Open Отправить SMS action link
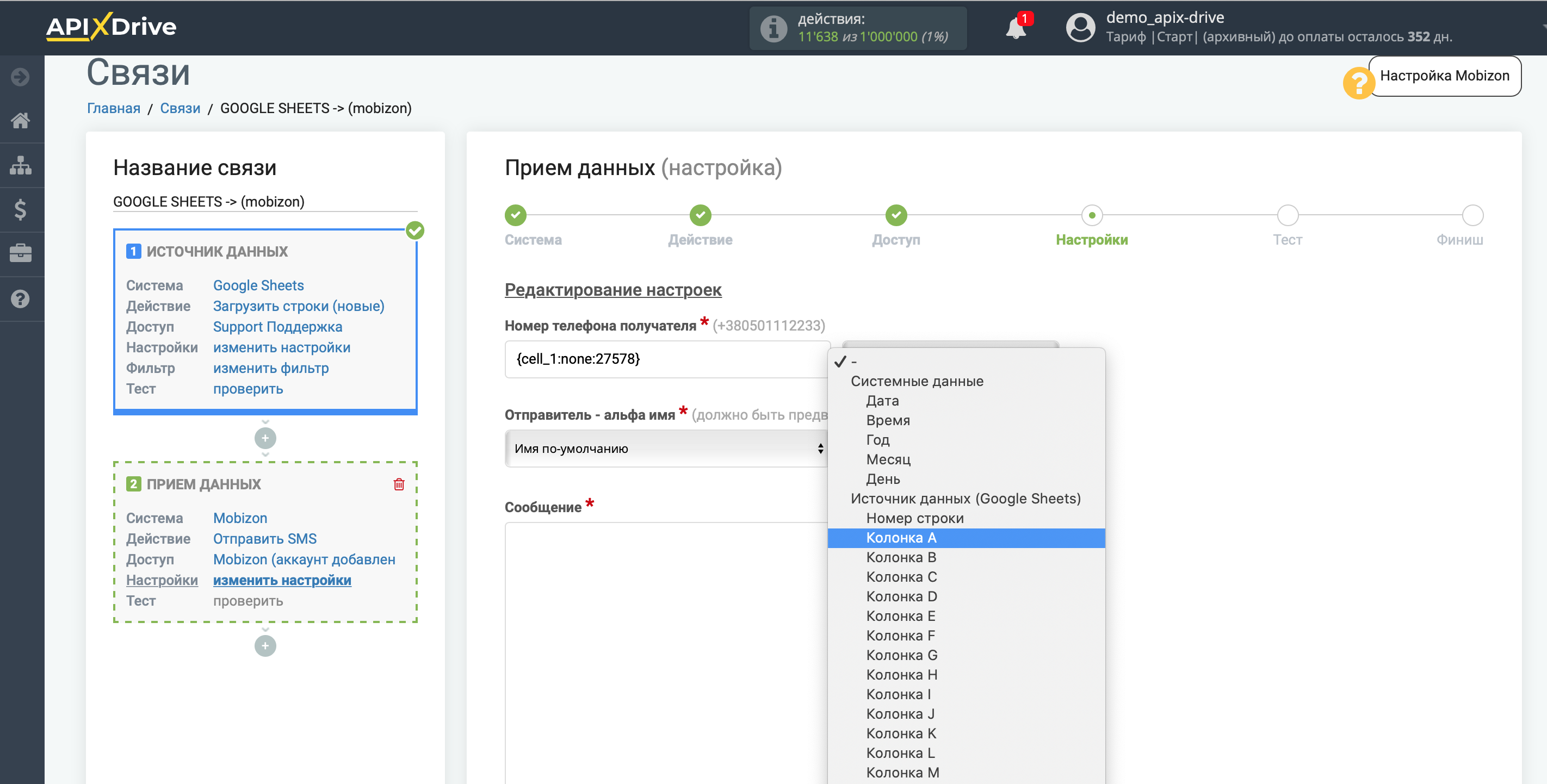The height and width of the screenshot is (784, 1547). pyautogui.click(x=265, y=538)
